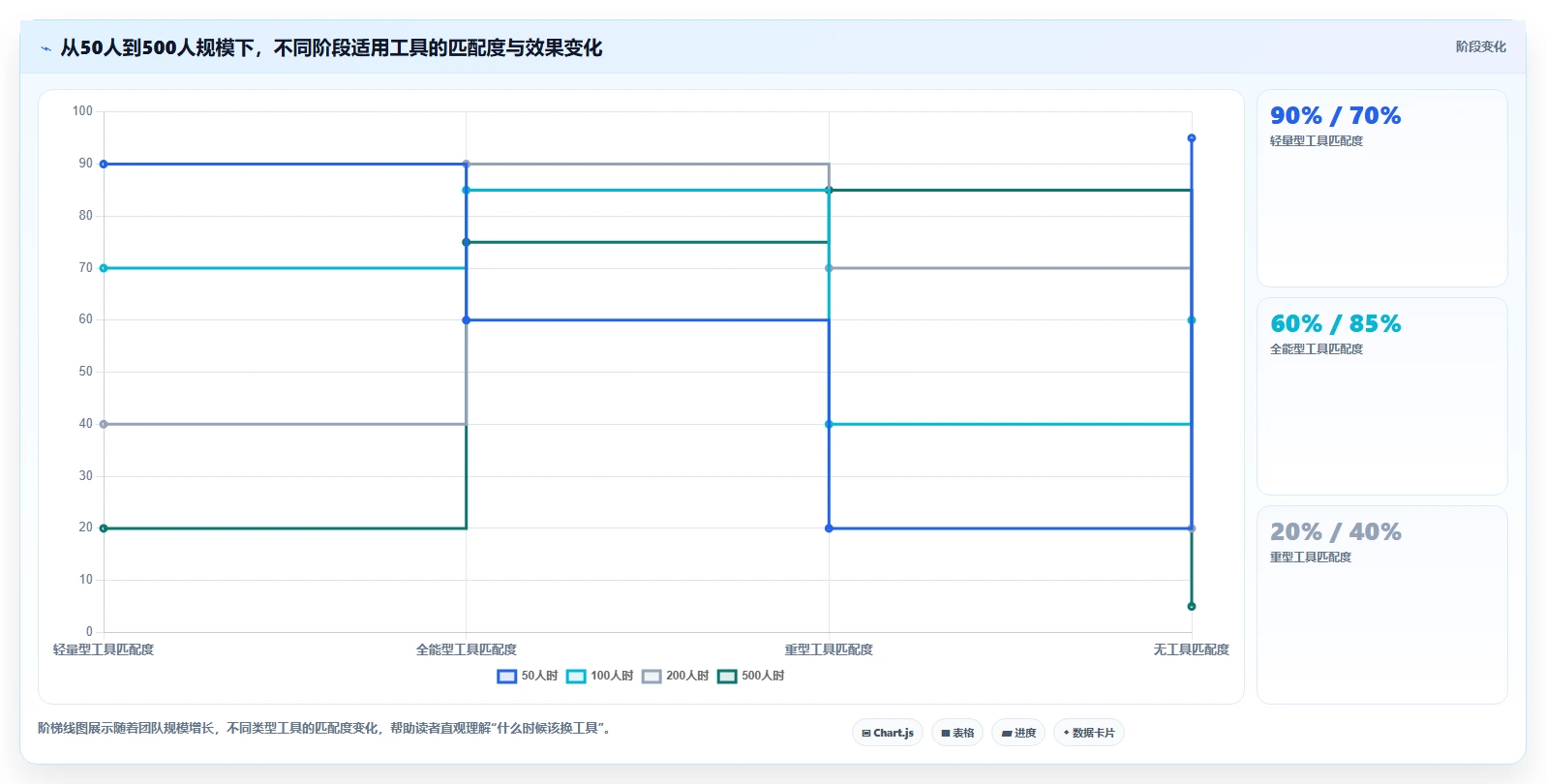
Task: Click the gray 200人时 point at 70 over 重型
Action: (x=829, y=268)
